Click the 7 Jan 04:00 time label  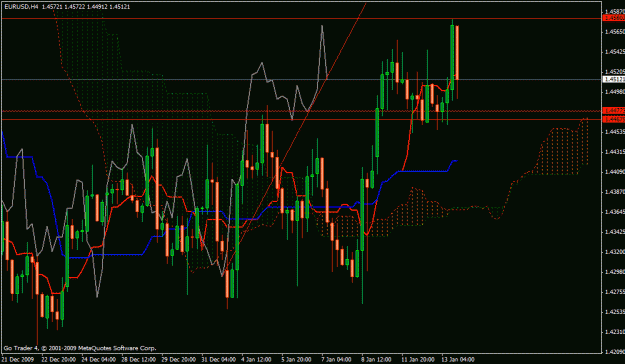(x=336, y=359)
